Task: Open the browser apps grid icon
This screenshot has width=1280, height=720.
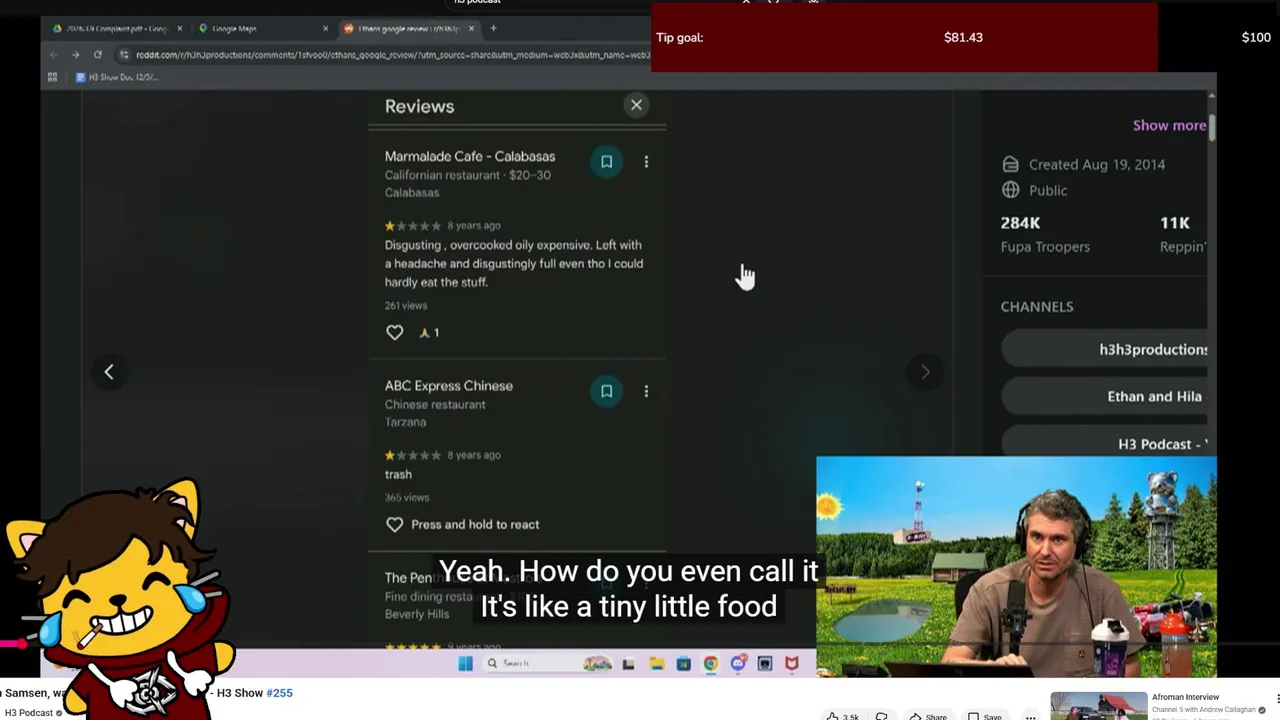Action: 53,77
